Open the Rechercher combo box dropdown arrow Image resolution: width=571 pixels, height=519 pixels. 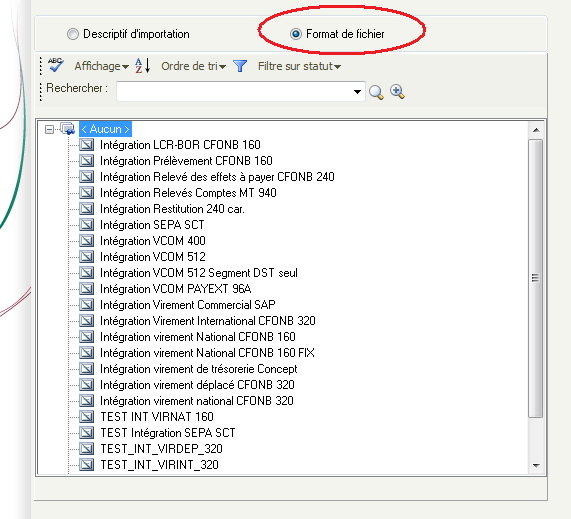point(357,92)
